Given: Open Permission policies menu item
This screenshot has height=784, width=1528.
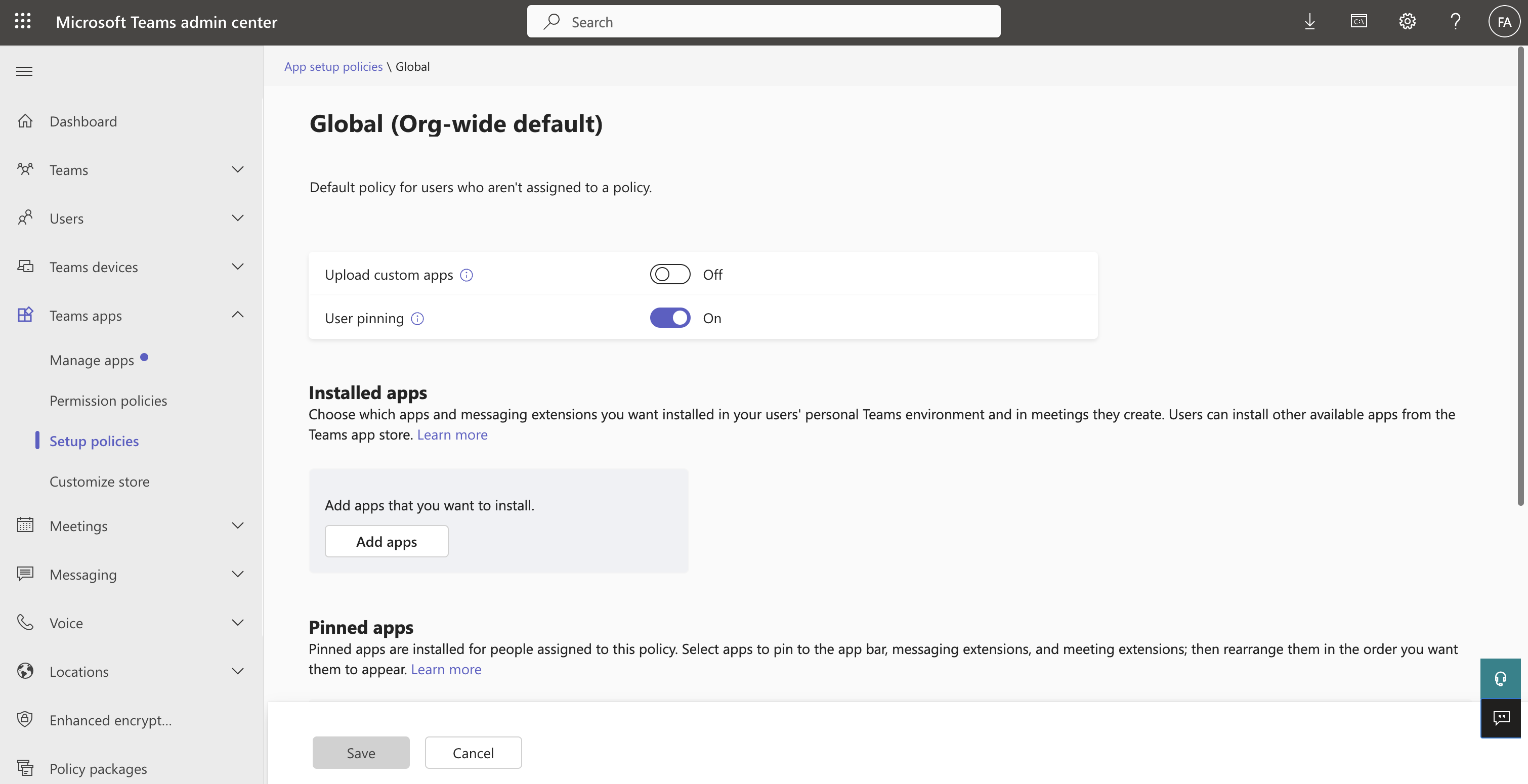Looking at the screenshot, I should 108,401.
